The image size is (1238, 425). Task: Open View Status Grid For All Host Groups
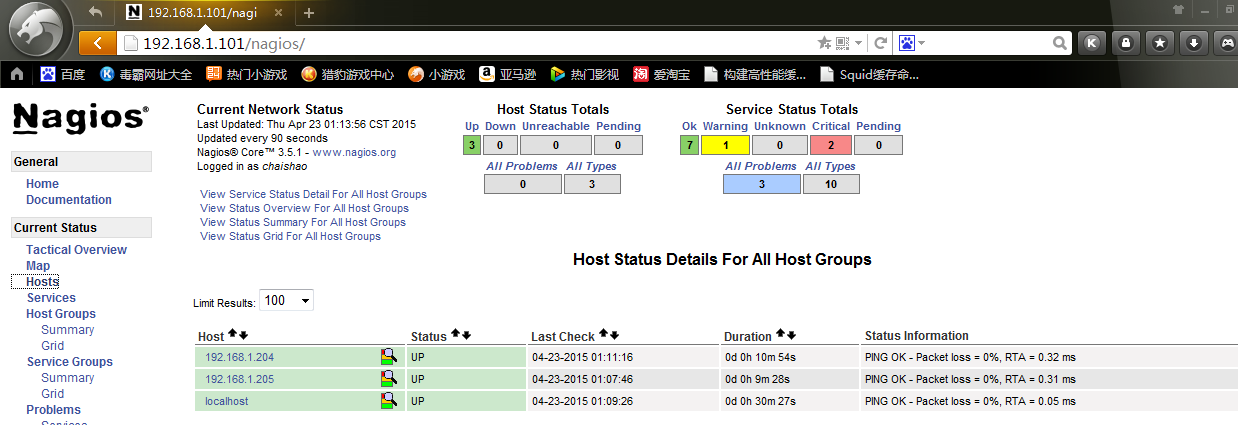290,236
